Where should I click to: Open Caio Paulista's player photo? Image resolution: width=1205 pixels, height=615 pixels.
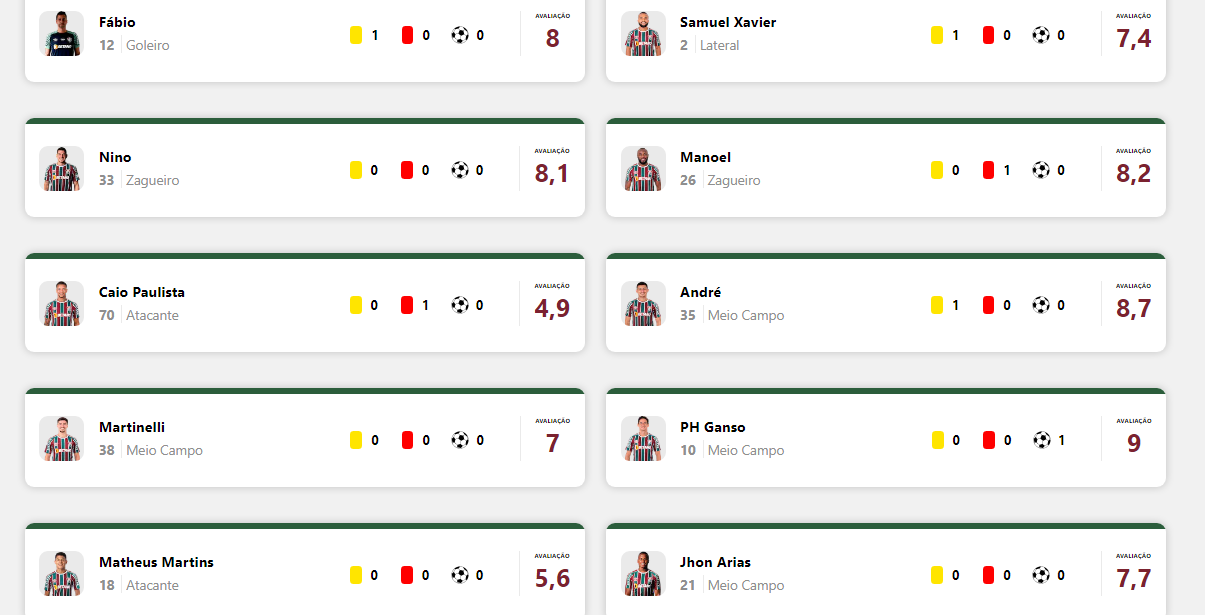click(x=61, y=304)
